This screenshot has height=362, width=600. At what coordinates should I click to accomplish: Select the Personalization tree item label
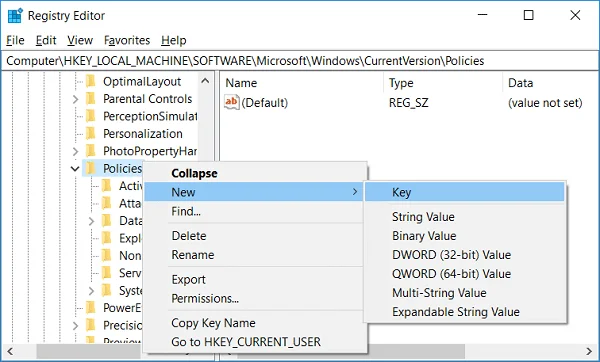(x=143, y=134)
